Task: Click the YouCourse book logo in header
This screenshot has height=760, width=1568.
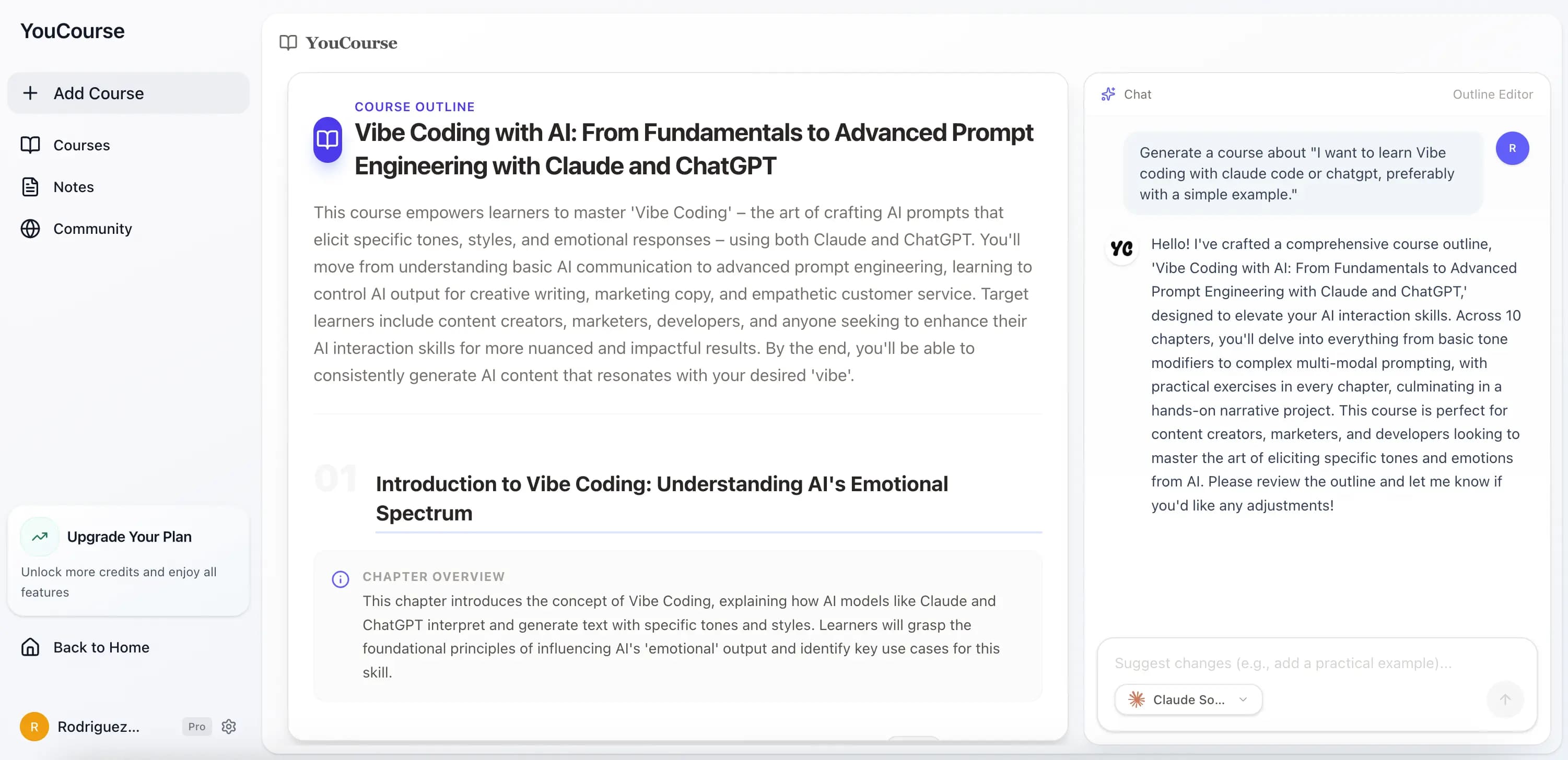Action: pyautogui.click(x=288, y=43)
